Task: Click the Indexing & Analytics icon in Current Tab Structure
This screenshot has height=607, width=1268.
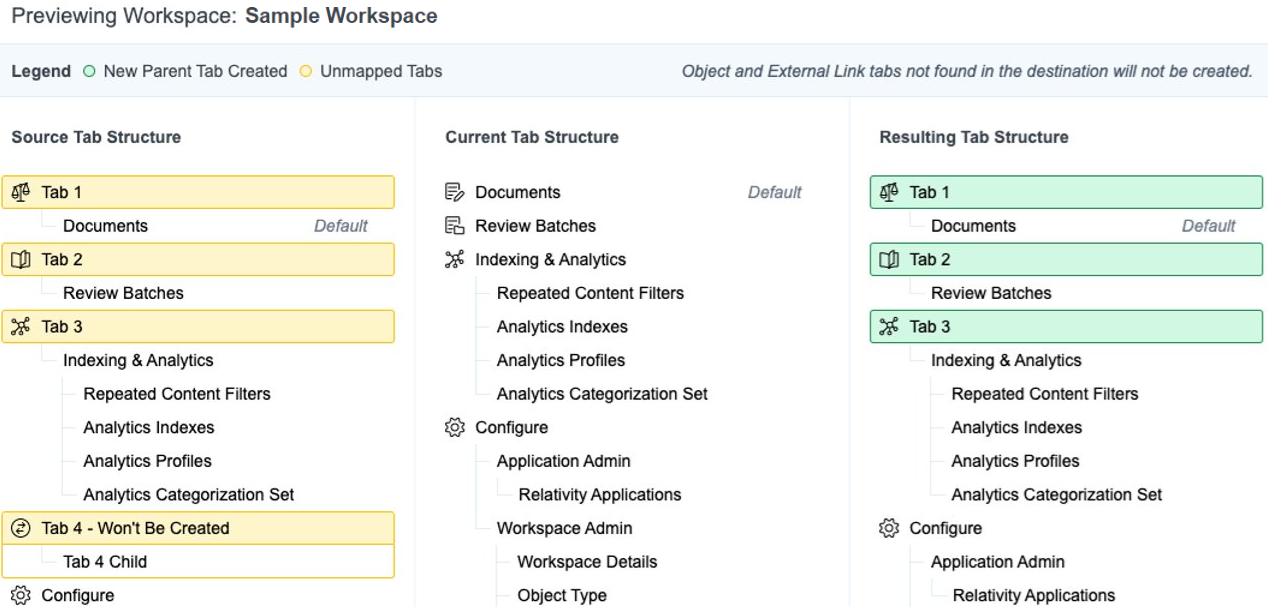Action: click(455, 260)
